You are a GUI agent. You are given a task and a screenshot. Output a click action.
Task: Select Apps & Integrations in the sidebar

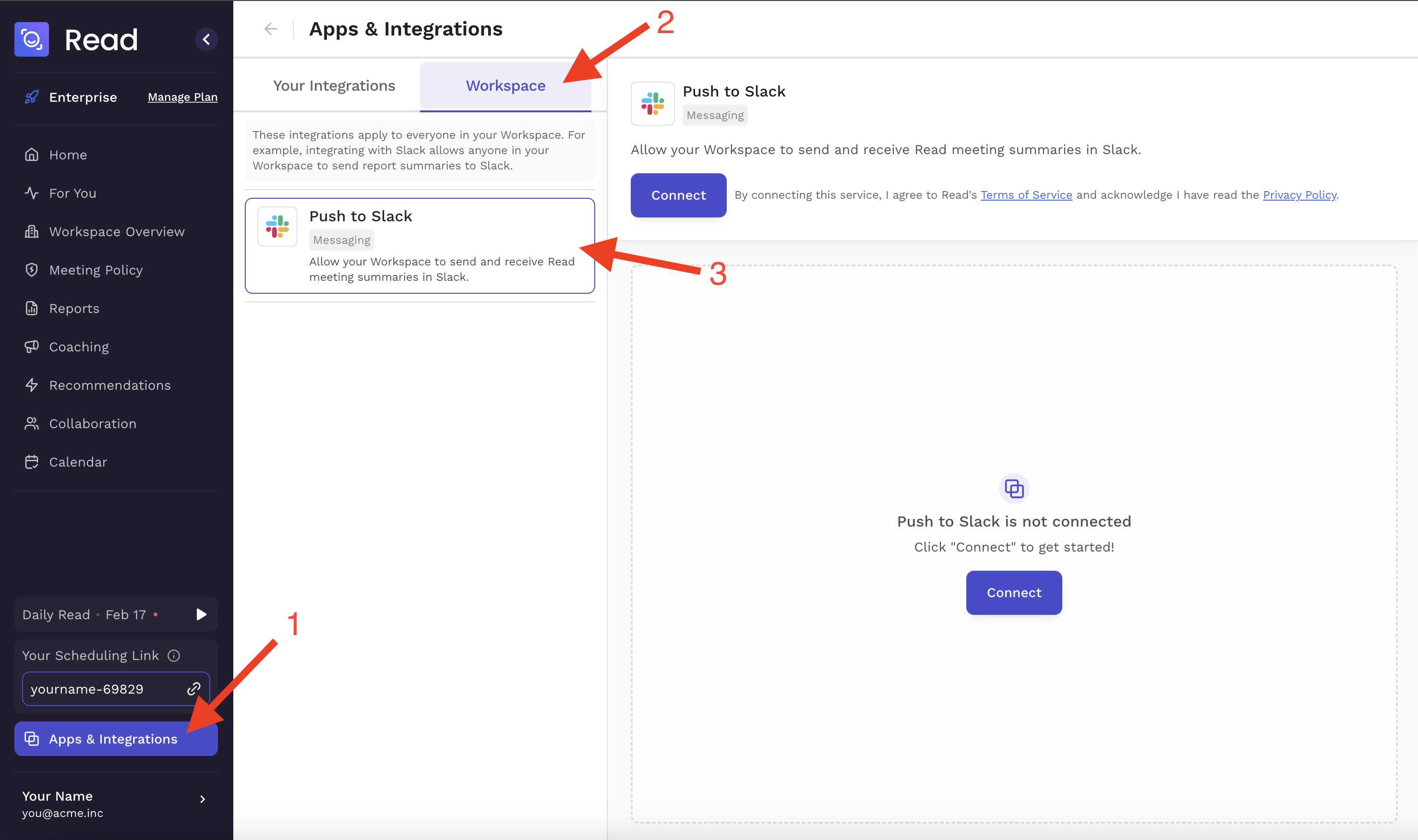point(116,739)
